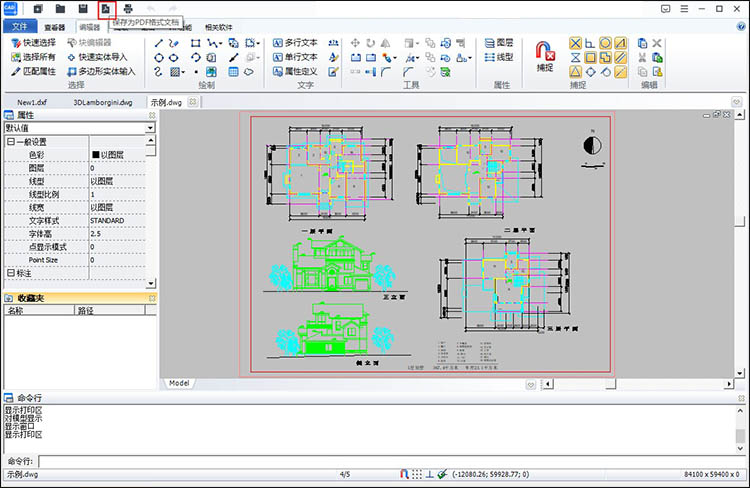750x488 pixels.
Task: Click the Insert image icon in draw group
Action: pos(211,72)
